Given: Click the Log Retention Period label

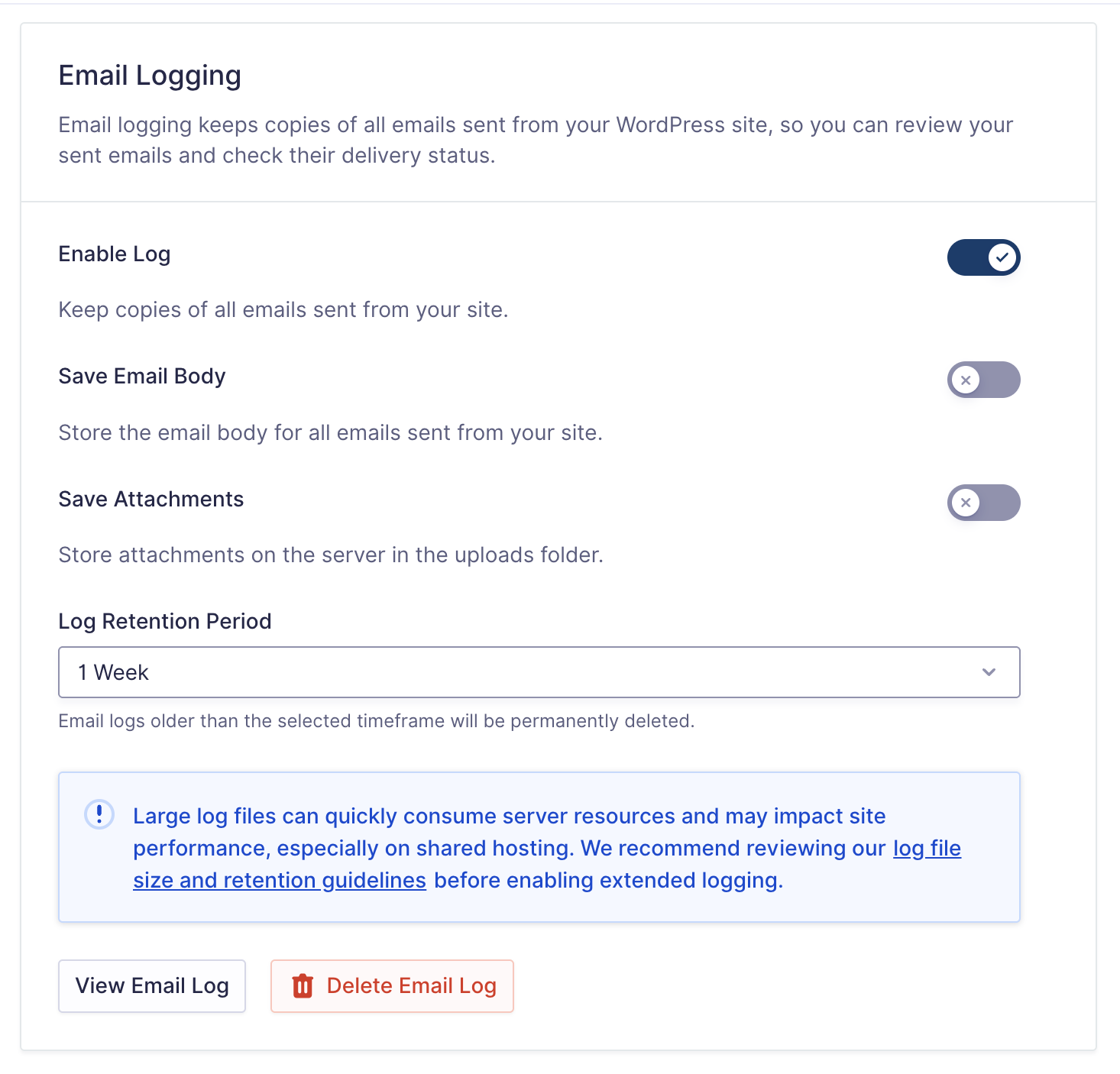Looking at the screenshot, I should click(x=165, y=622).
